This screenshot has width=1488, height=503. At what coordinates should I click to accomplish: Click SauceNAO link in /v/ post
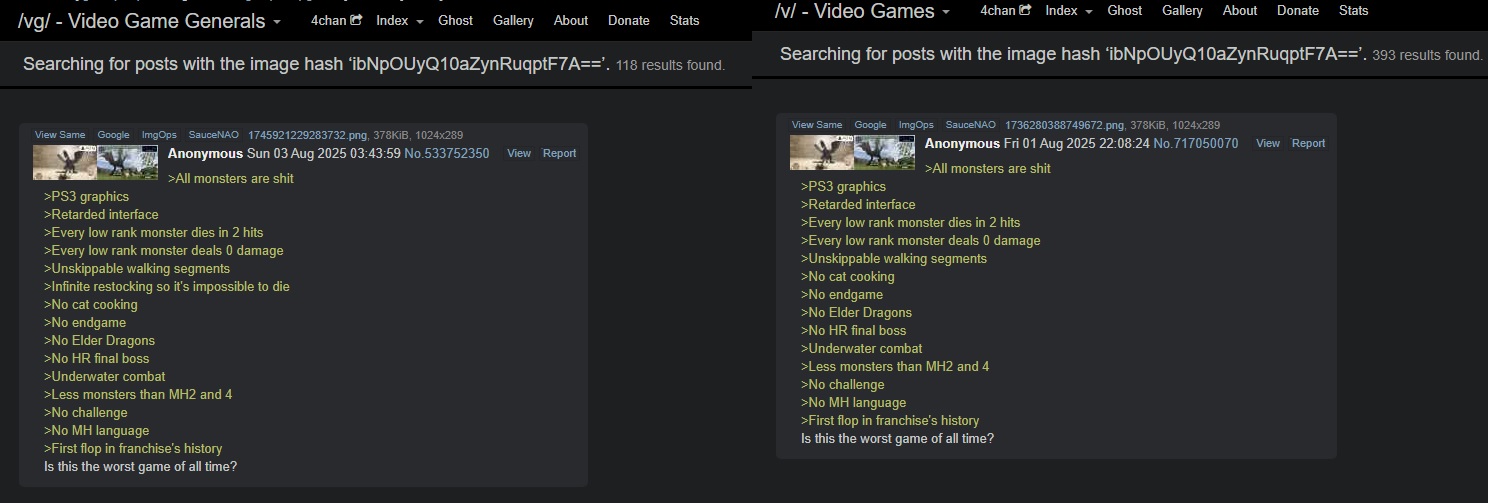[971, 125]
